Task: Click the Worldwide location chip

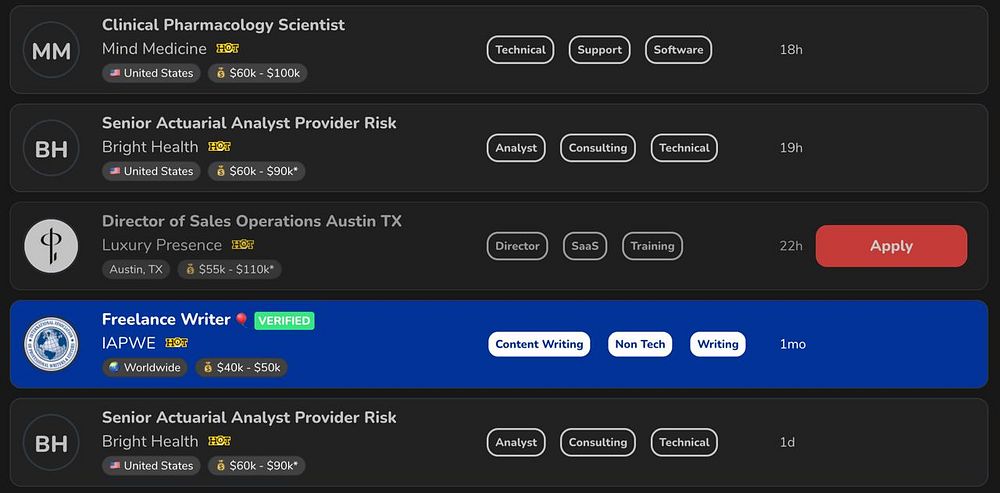Action: [x=144, y=368]
